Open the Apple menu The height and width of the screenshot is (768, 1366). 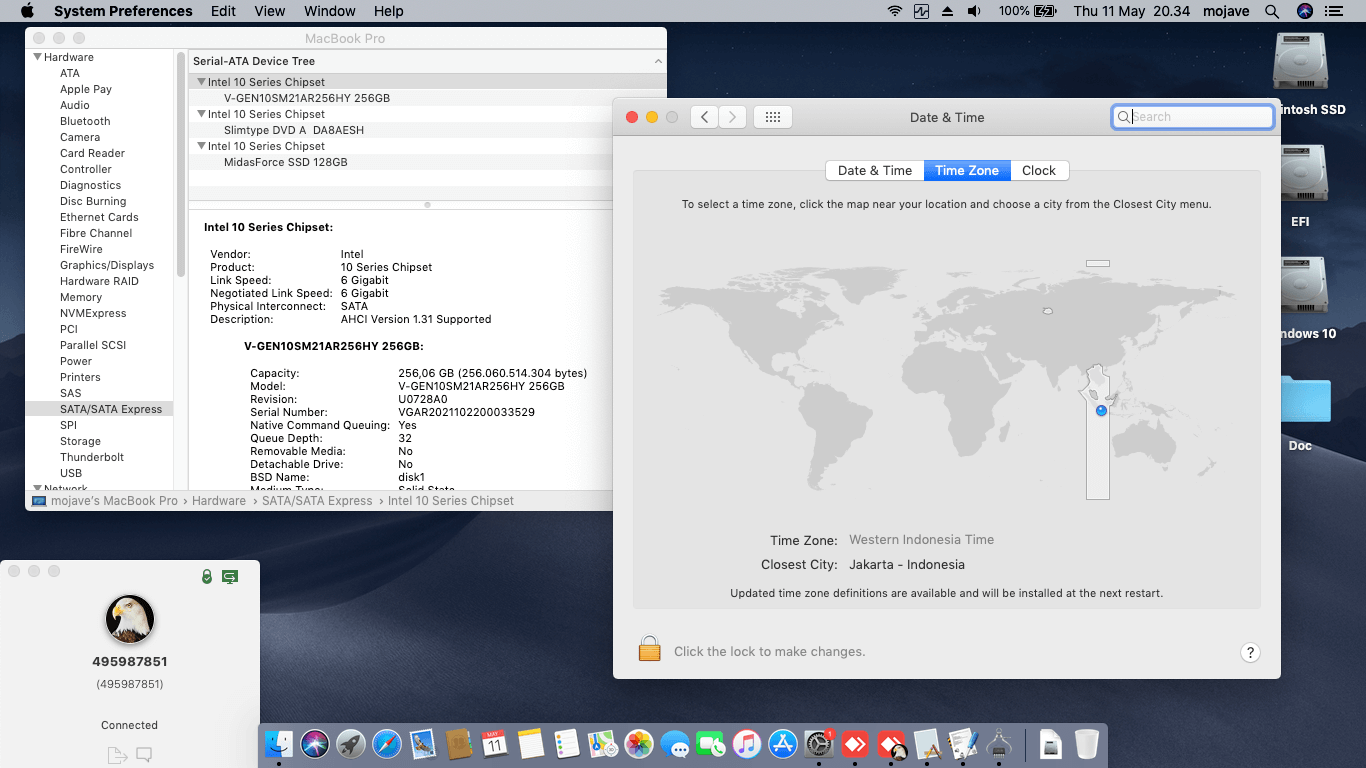click(x=27, y=11)
